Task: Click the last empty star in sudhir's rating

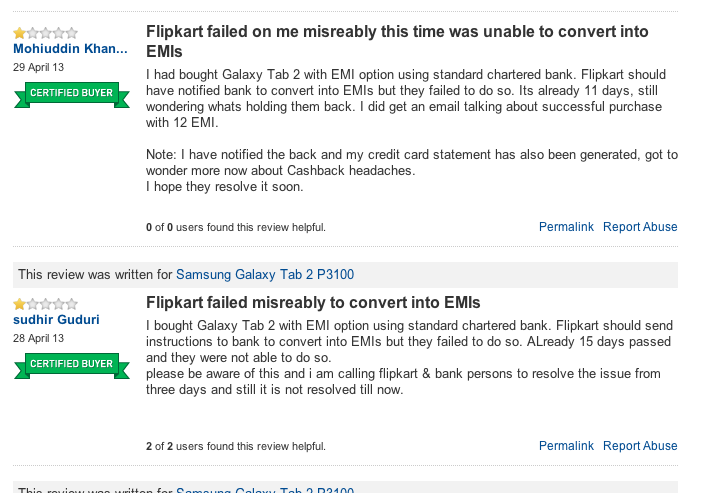Action: 72,304
